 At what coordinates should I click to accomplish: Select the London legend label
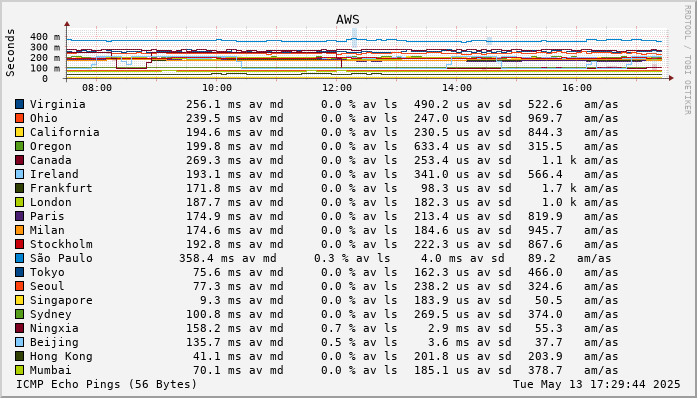click(51, 202)
